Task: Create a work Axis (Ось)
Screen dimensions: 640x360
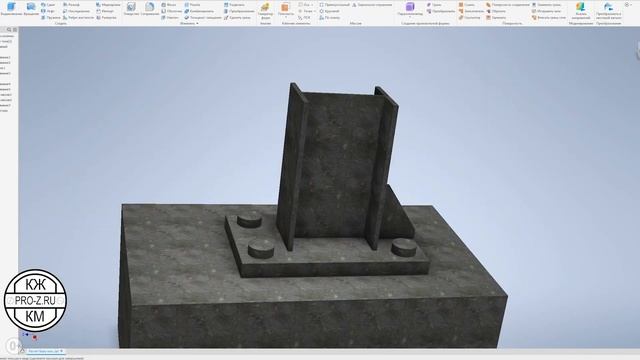Action: coord(304,5)
